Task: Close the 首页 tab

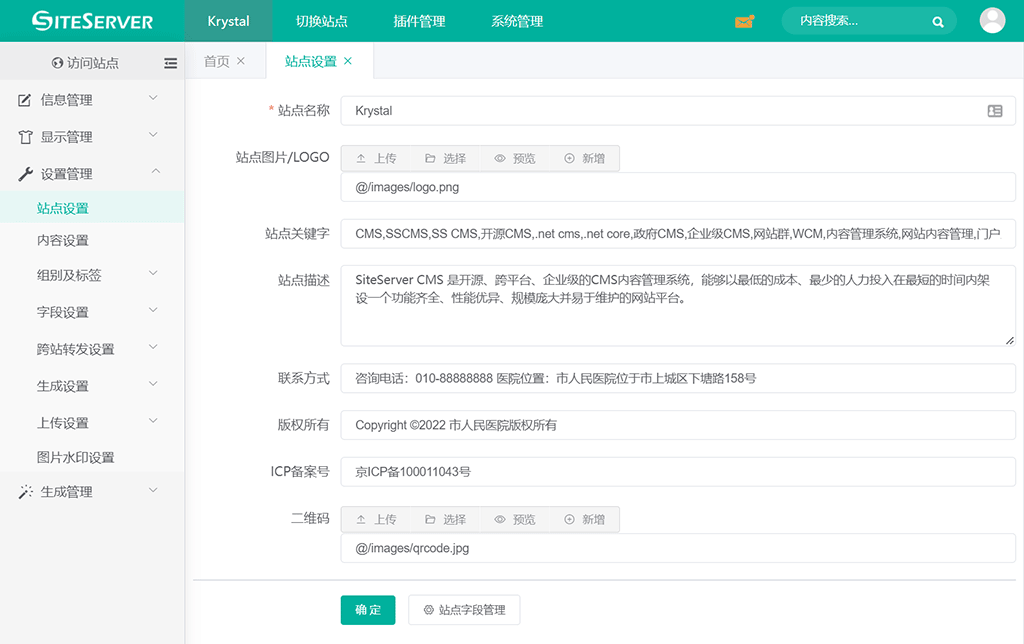Action: 241,61
